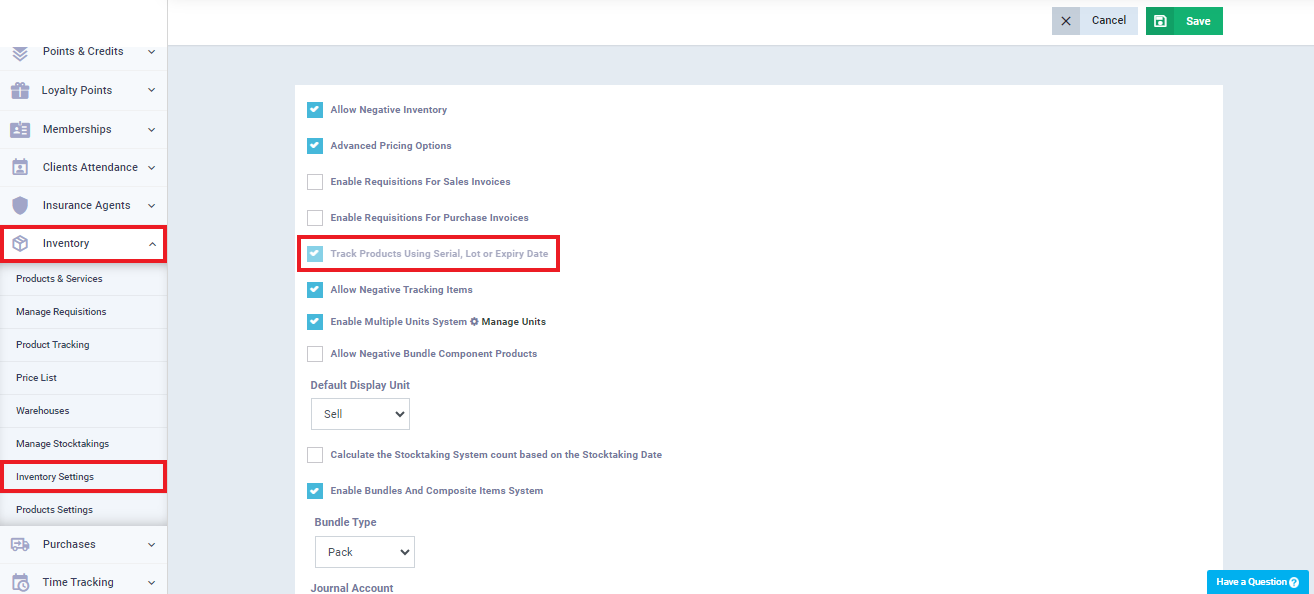Expand Clients Attendance chevron
Viewport: 1314px width, 594px height.
pos(151,167)
